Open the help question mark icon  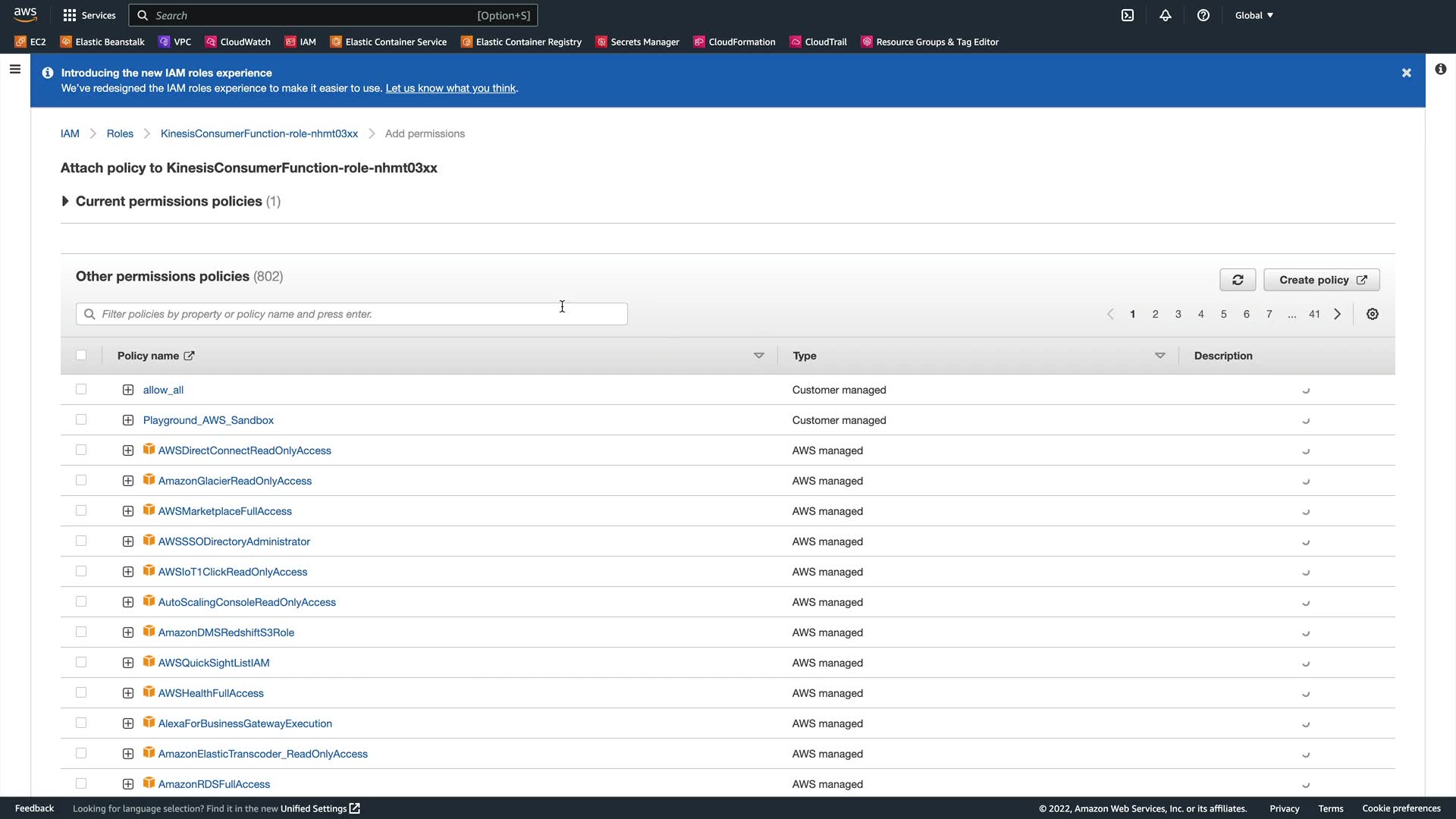[x=1203, y=15]
